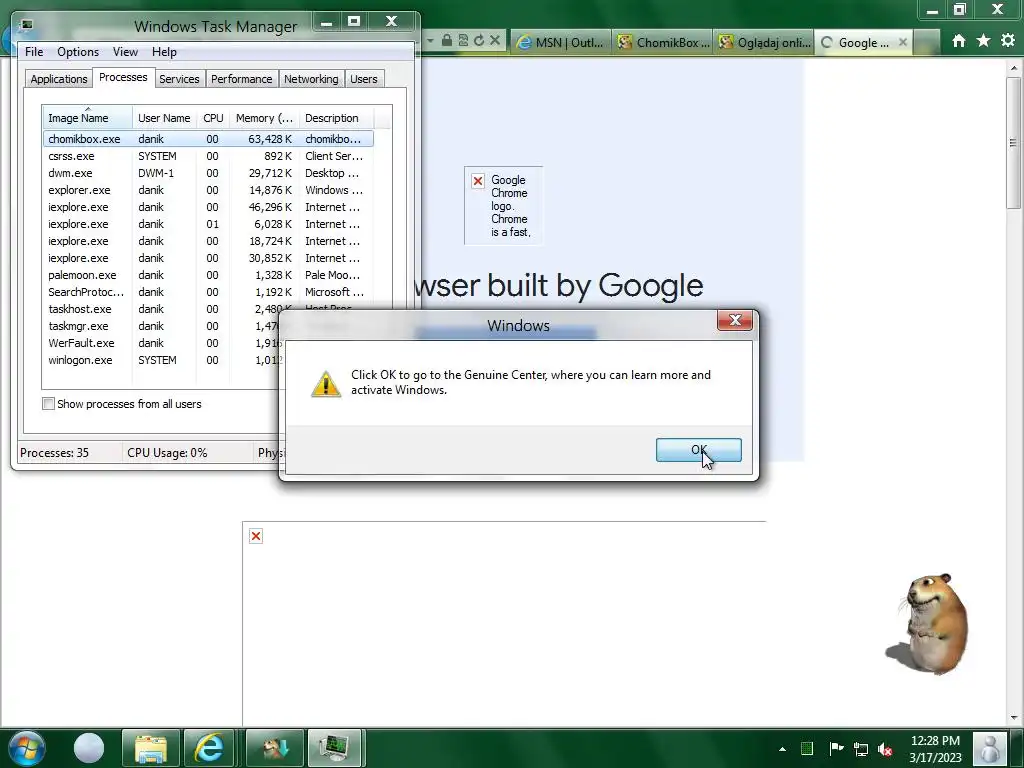The width and height of the screenshot is (1024, 768).
Task: Open the network tray icon
Action: (x=861, y=749)
